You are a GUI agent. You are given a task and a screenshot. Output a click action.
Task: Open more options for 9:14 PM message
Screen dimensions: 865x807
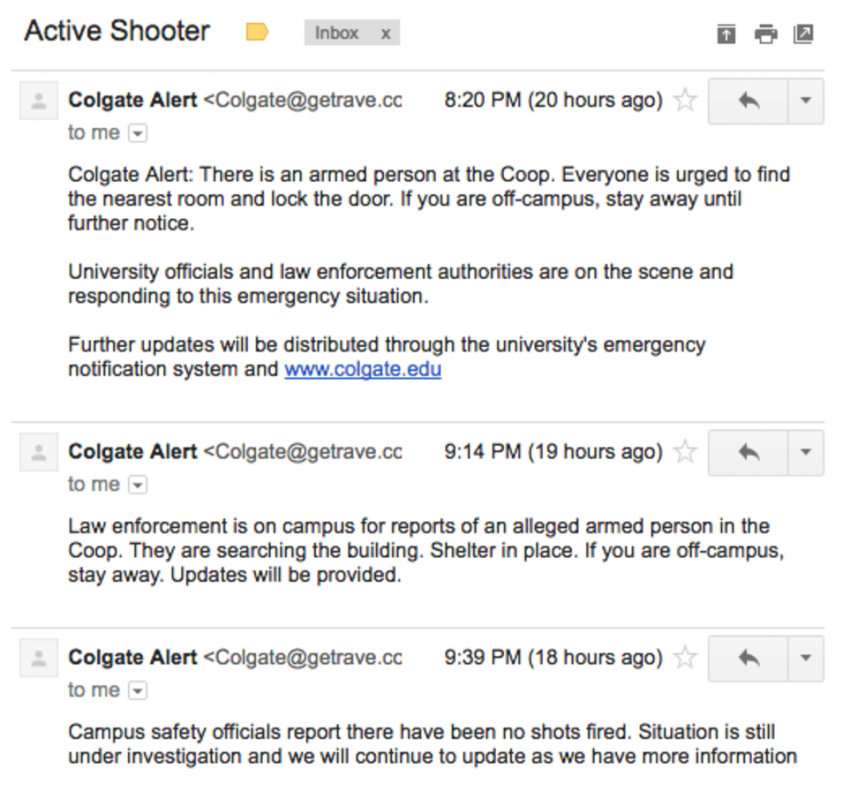coord(806,452)
